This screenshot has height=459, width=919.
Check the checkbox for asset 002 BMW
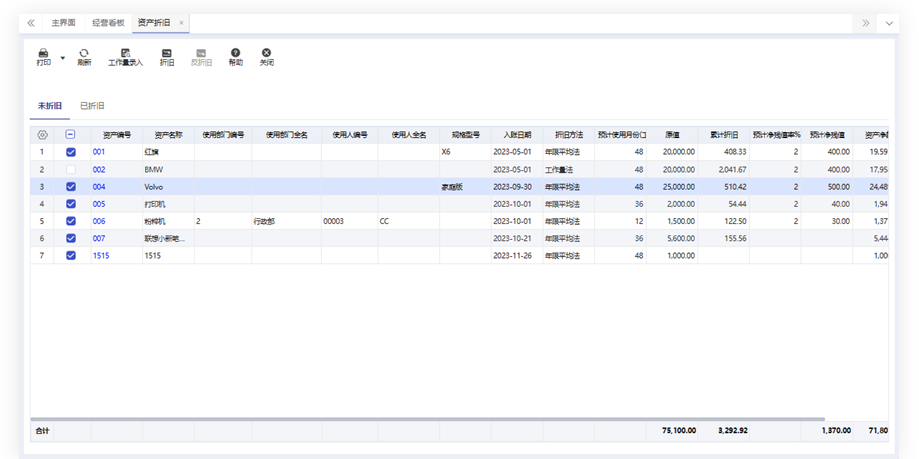click(70, 169)
